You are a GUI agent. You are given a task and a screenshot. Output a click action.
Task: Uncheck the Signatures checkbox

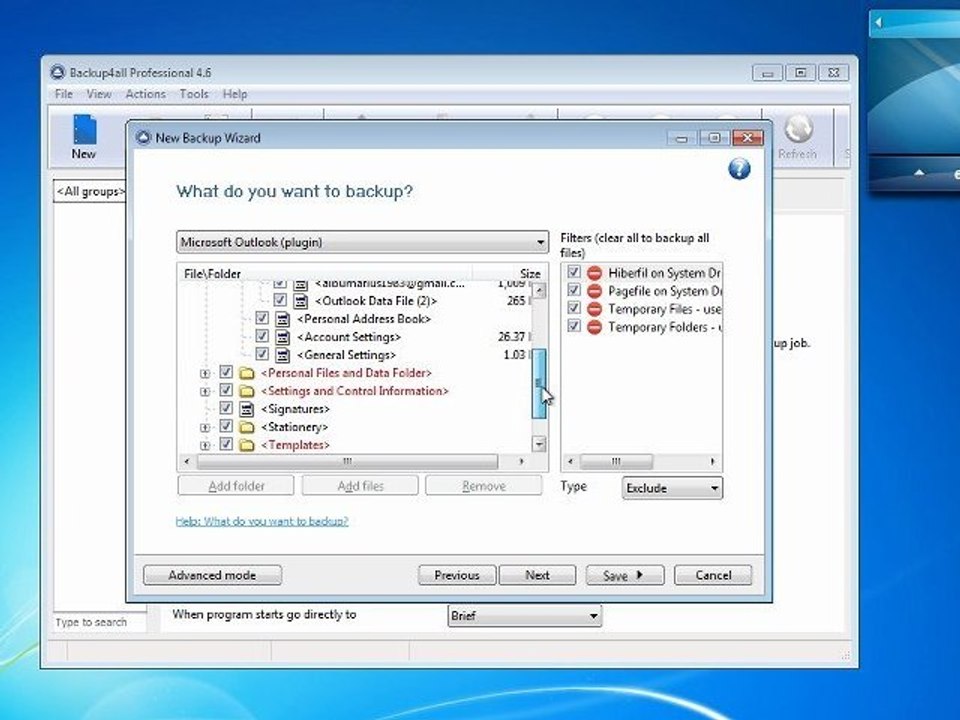(x=226, y=408)
